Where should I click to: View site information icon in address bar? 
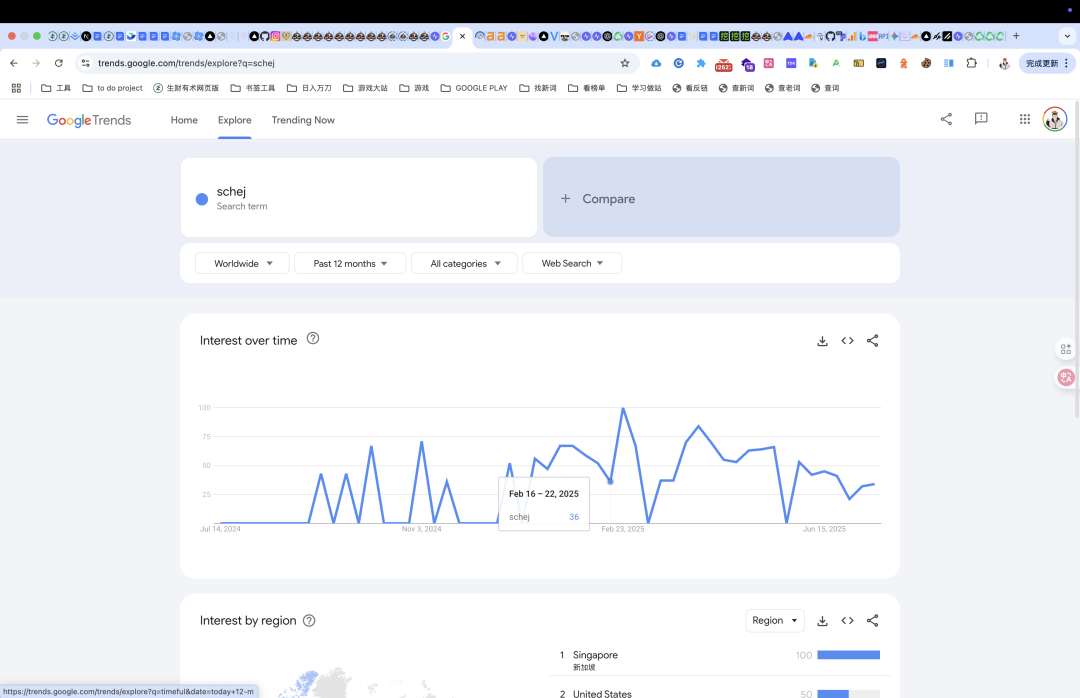tap(85, 63)
